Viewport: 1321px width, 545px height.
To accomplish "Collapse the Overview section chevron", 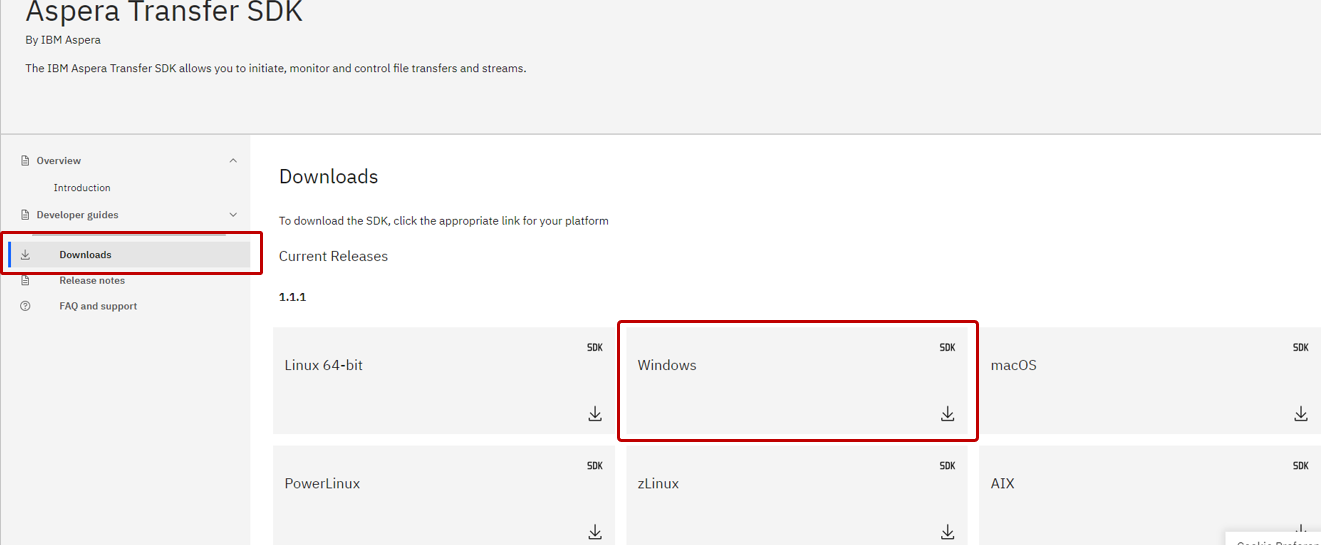I will click(x=233, y=161).
